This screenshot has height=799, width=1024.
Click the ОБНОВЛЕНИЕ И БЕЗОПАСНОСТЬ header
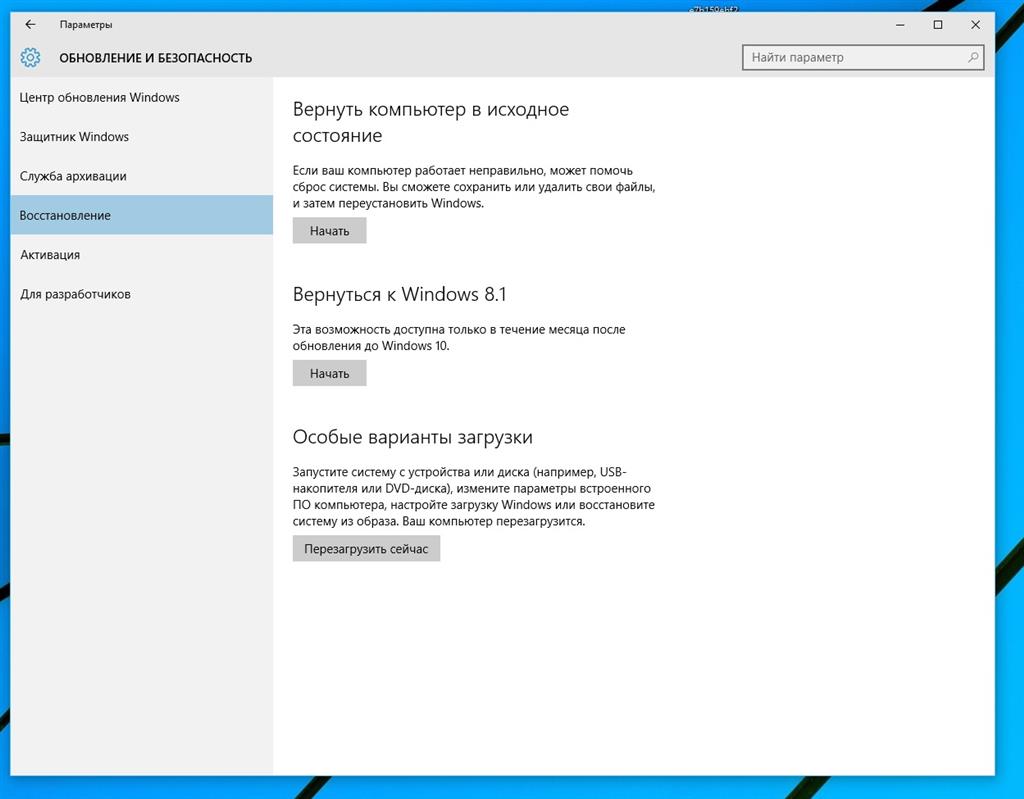(155, 58)
